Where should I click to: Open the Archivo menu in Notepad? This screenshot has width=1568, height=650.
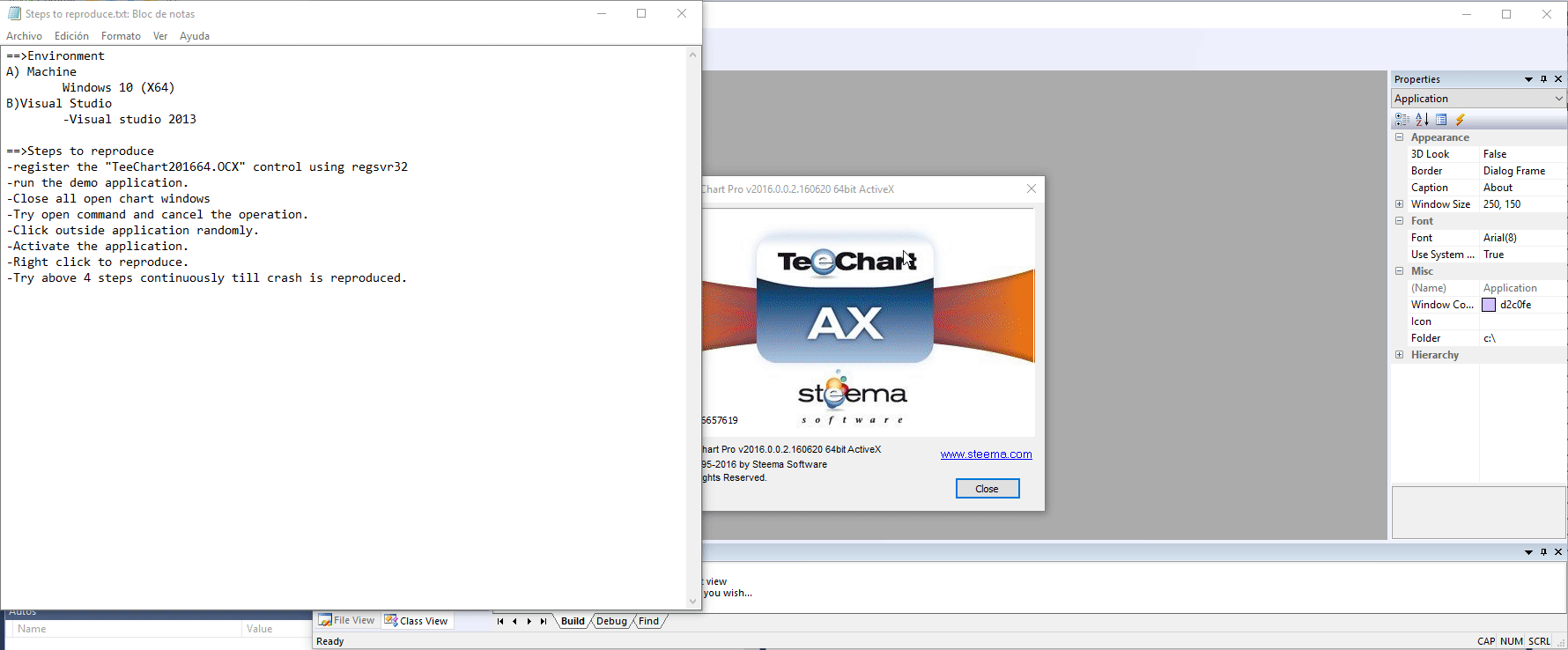coord(24,36)
